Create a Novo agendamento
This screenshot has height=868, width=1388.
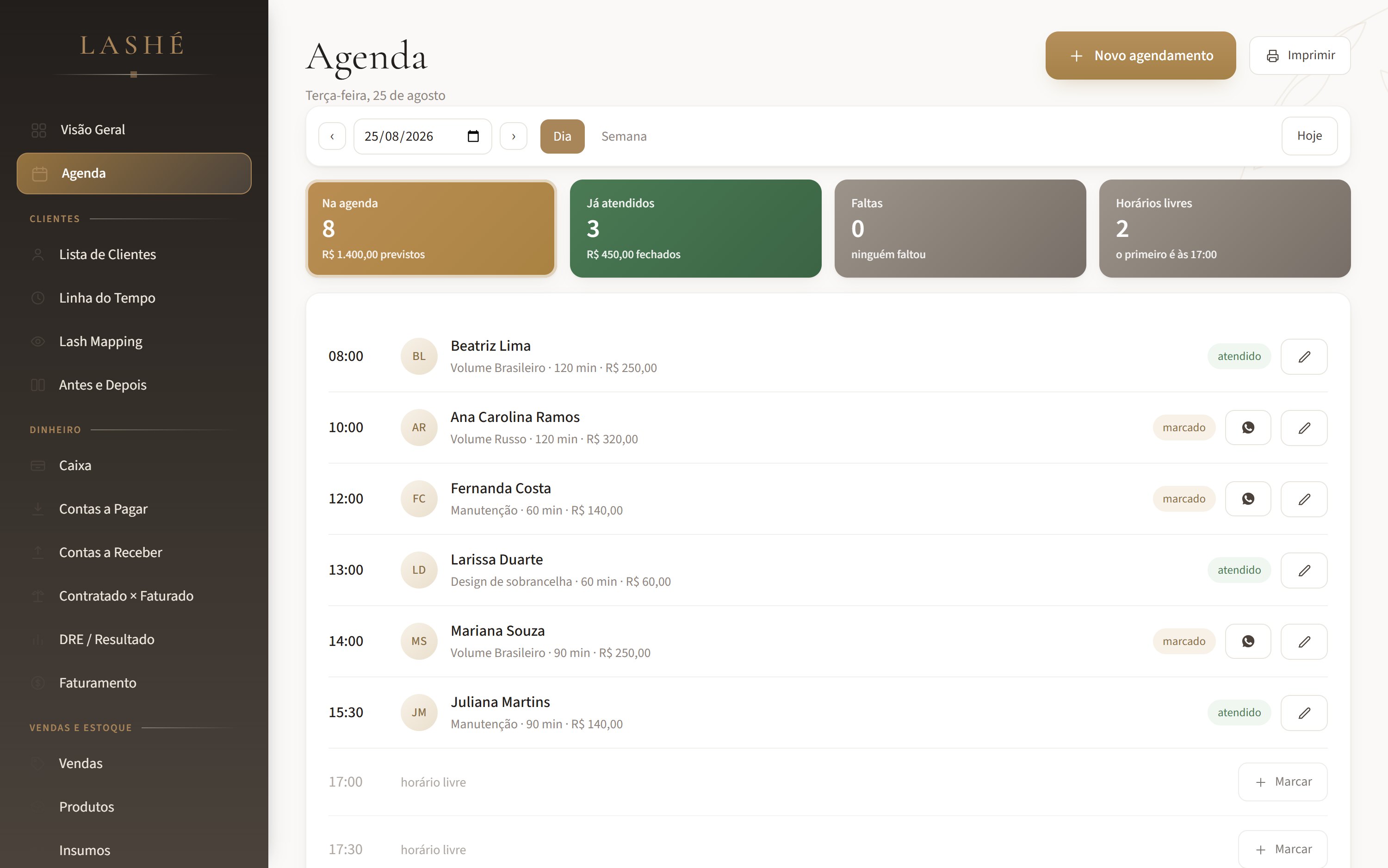click(1140, 56)
